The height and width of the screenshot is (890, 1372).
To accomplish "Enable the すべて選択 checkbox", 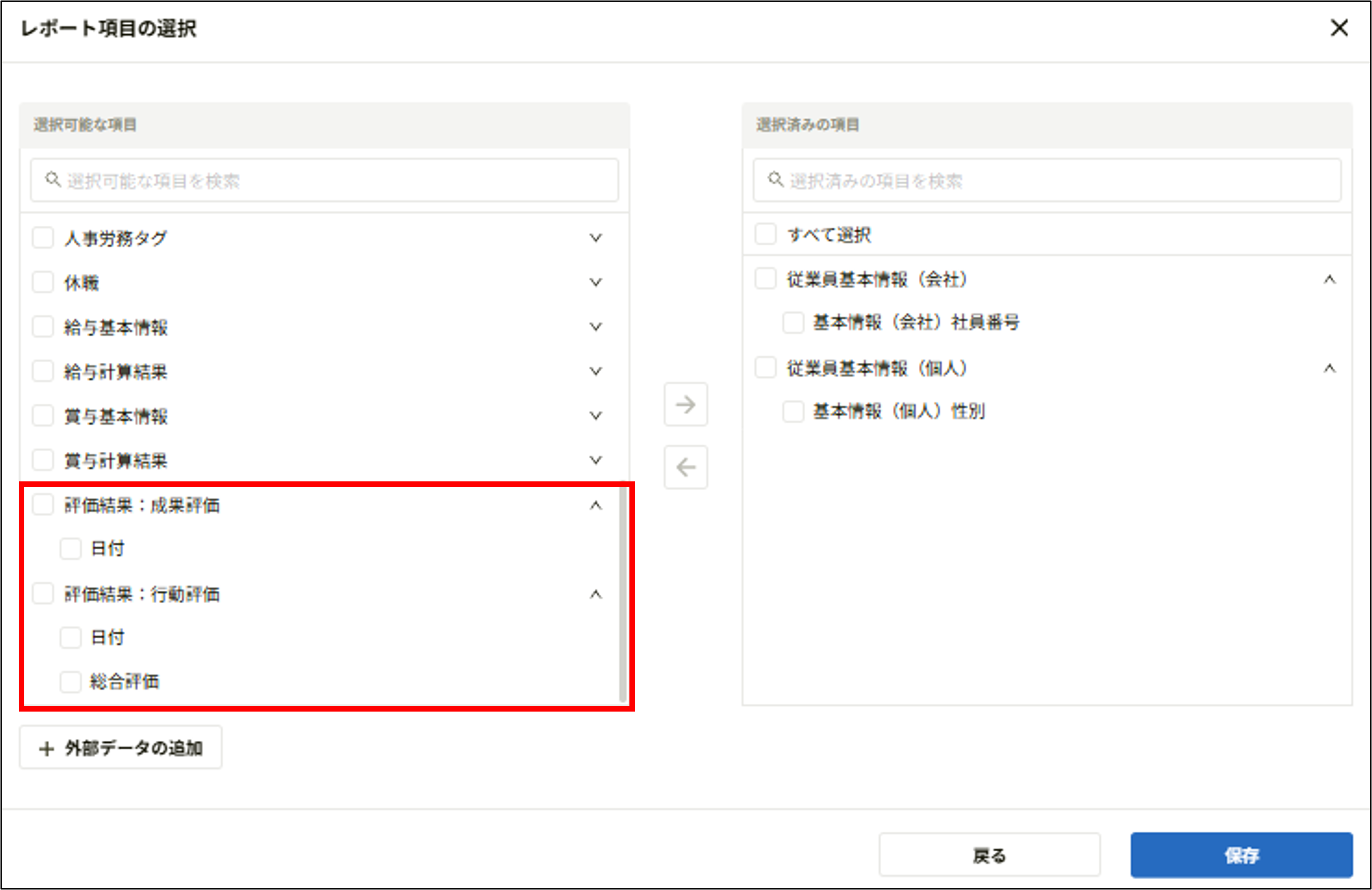I will click(766, 233).
